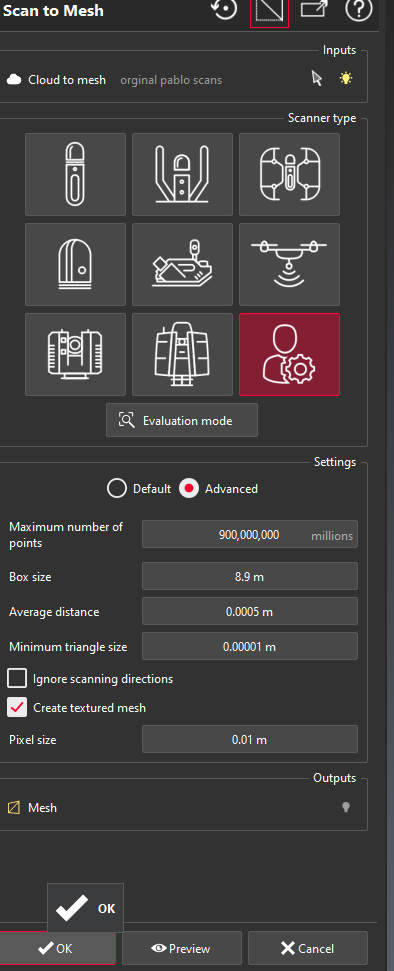
Task: Click the Evaluation mode button
Action: (182, 420)
